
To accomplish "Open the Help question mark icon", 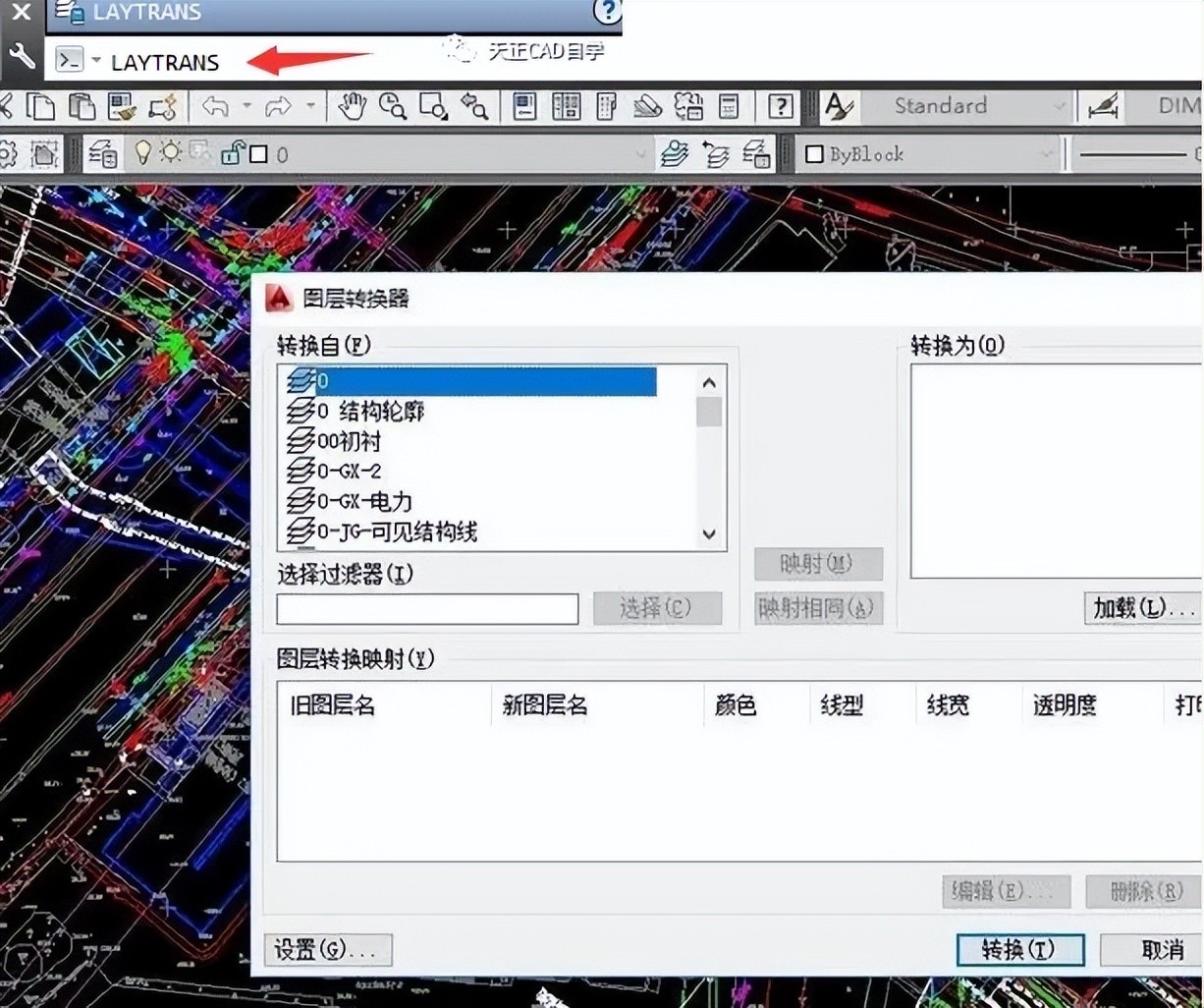I will [781, 106].
